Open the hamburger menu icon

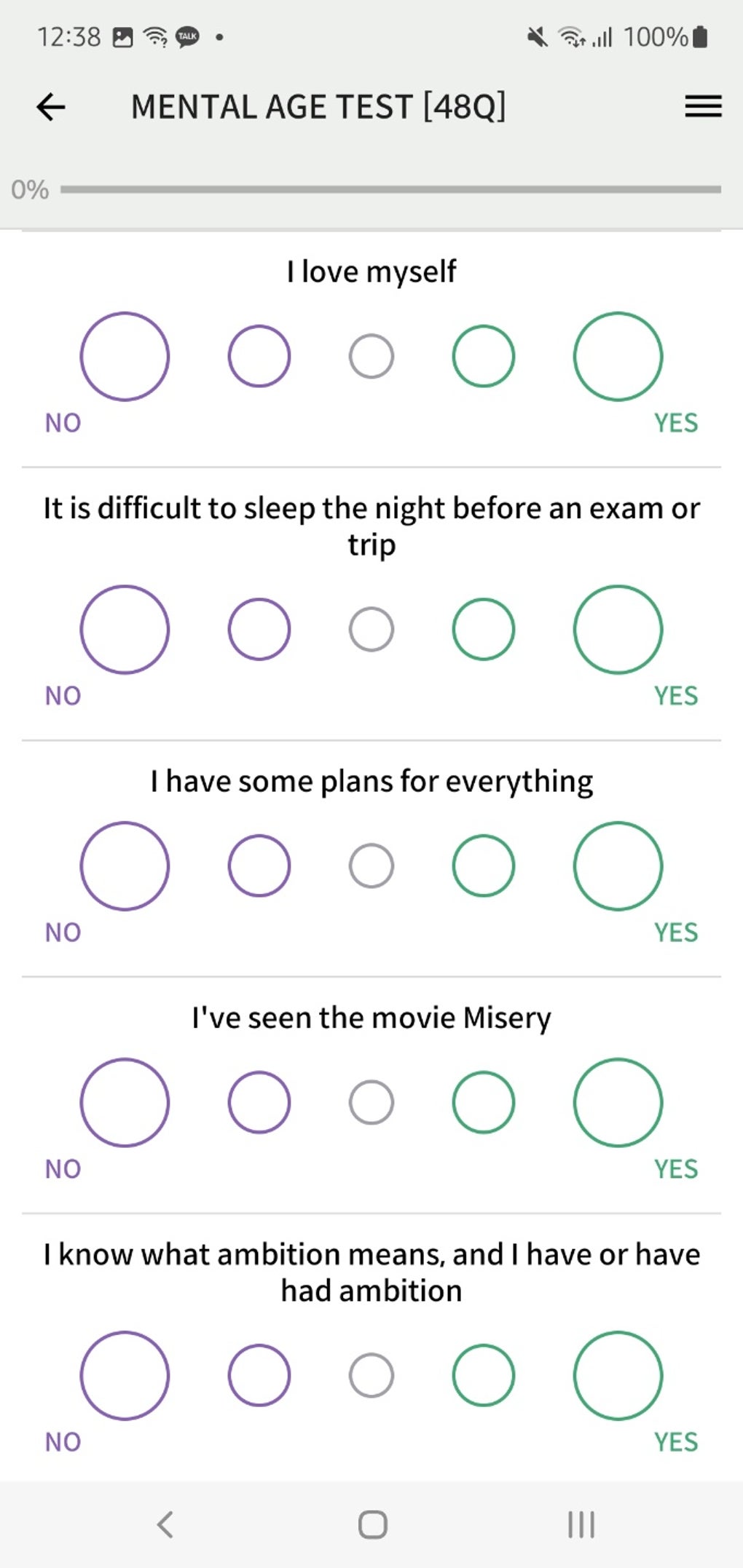click(703, 107)
